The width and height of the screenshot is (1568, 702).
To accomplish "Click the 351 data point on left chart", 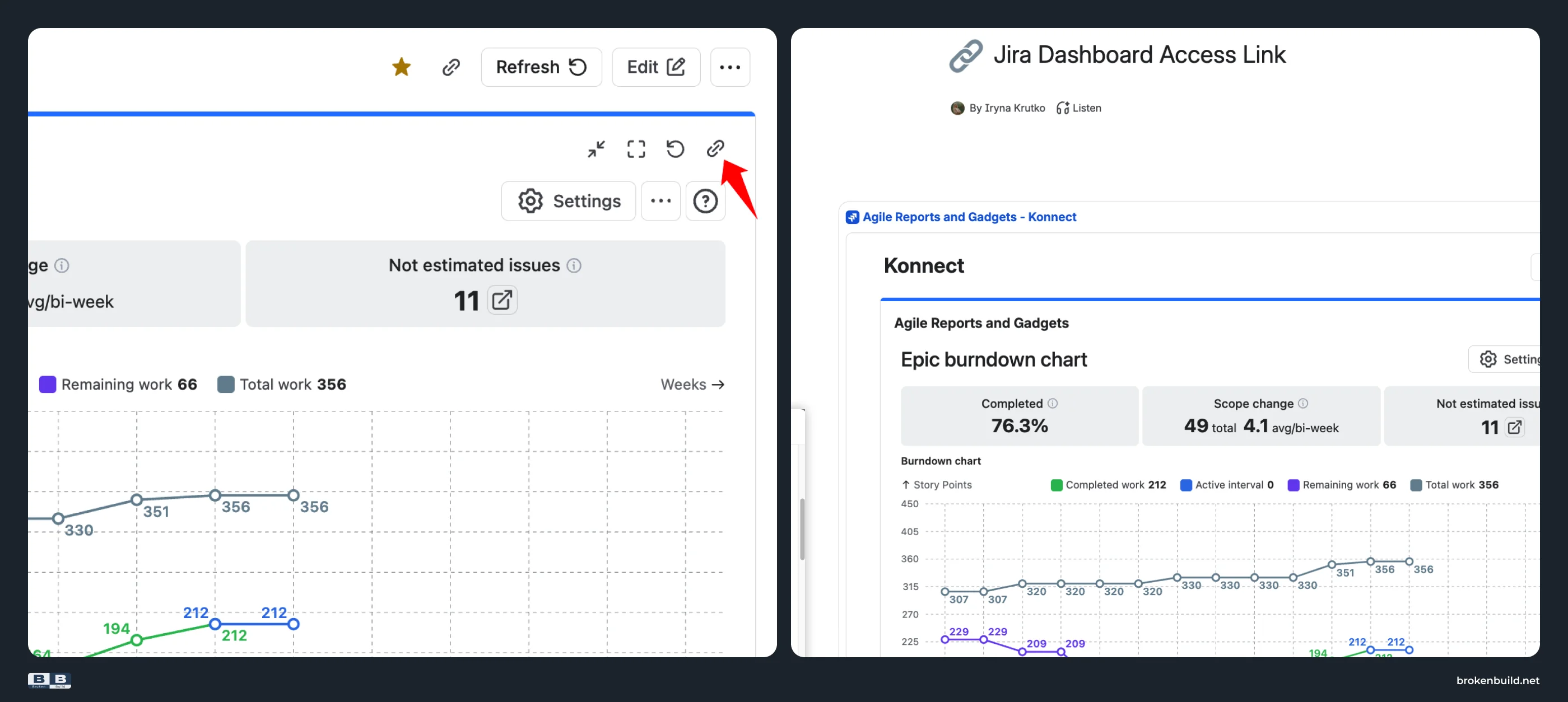I will pos(136,500).
